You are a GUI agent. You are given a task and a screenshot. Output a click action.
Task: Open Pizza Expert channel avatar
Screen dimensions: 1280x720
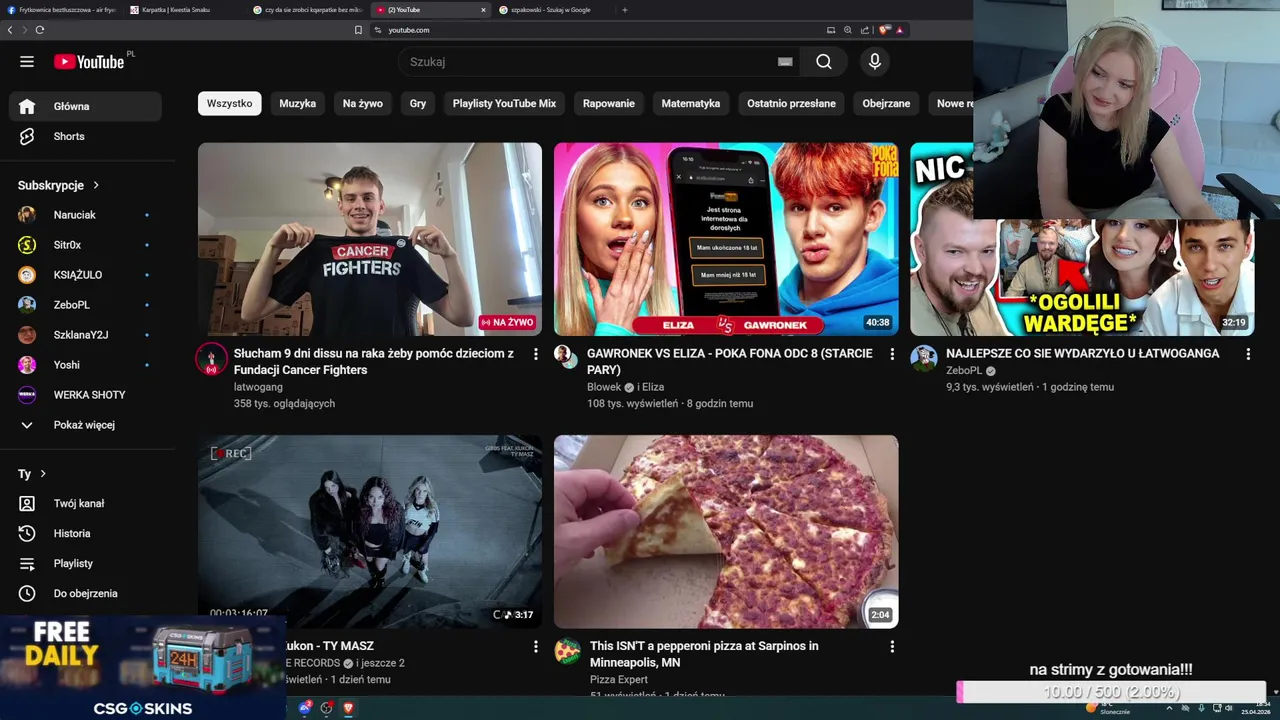tap(567, 651)
